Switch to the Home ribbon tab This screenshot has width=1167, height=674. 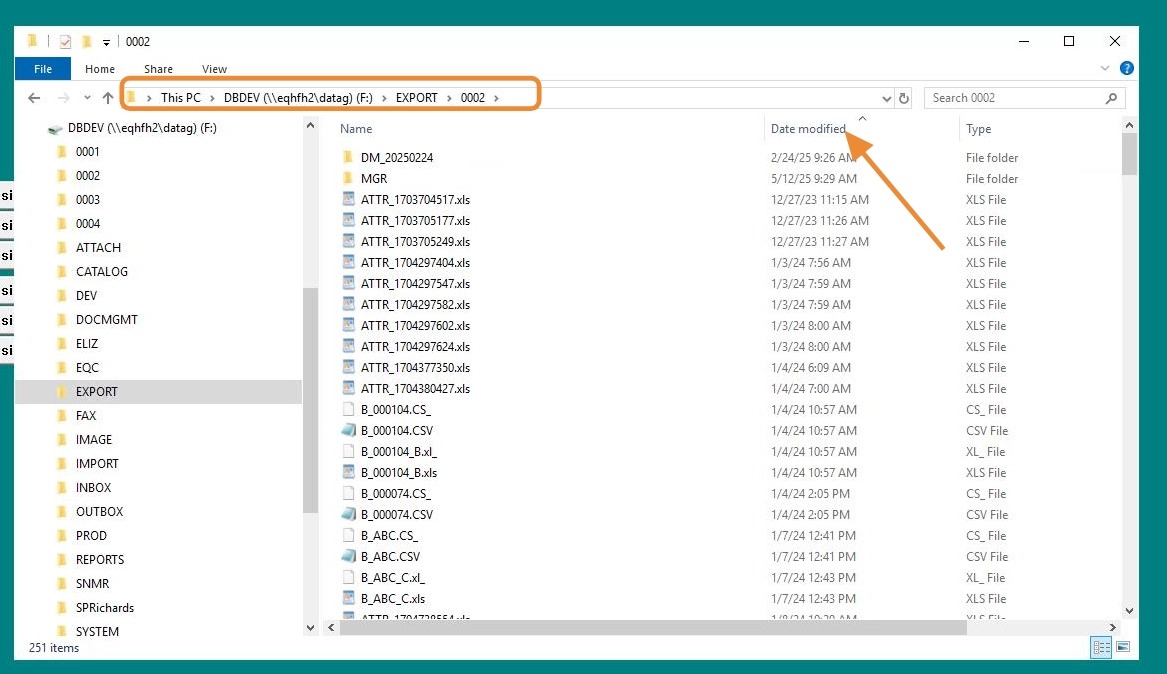point(100,68)
